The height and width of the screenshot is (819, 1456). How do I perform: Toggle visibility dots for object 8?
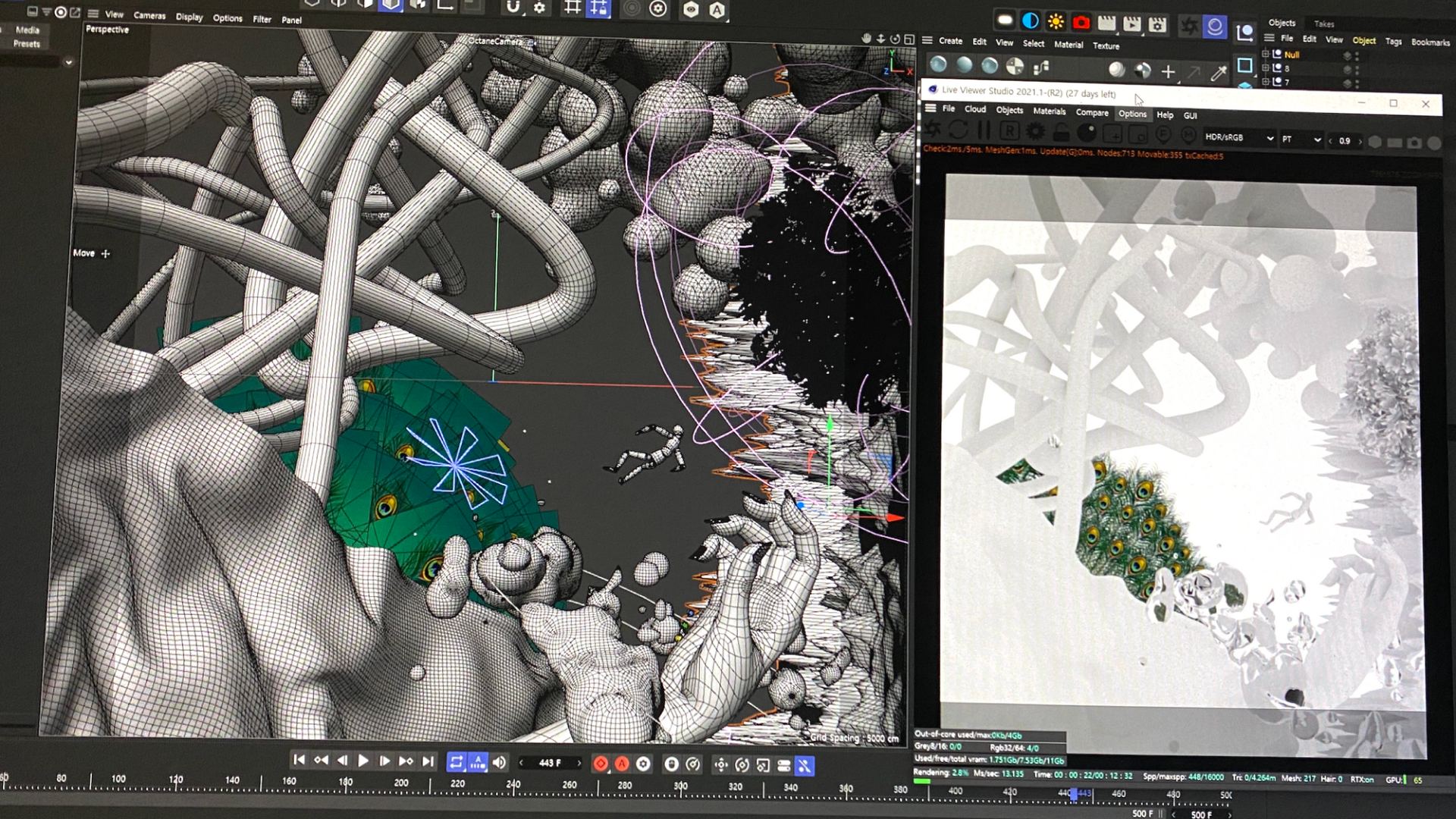[x=1356, y=70]
